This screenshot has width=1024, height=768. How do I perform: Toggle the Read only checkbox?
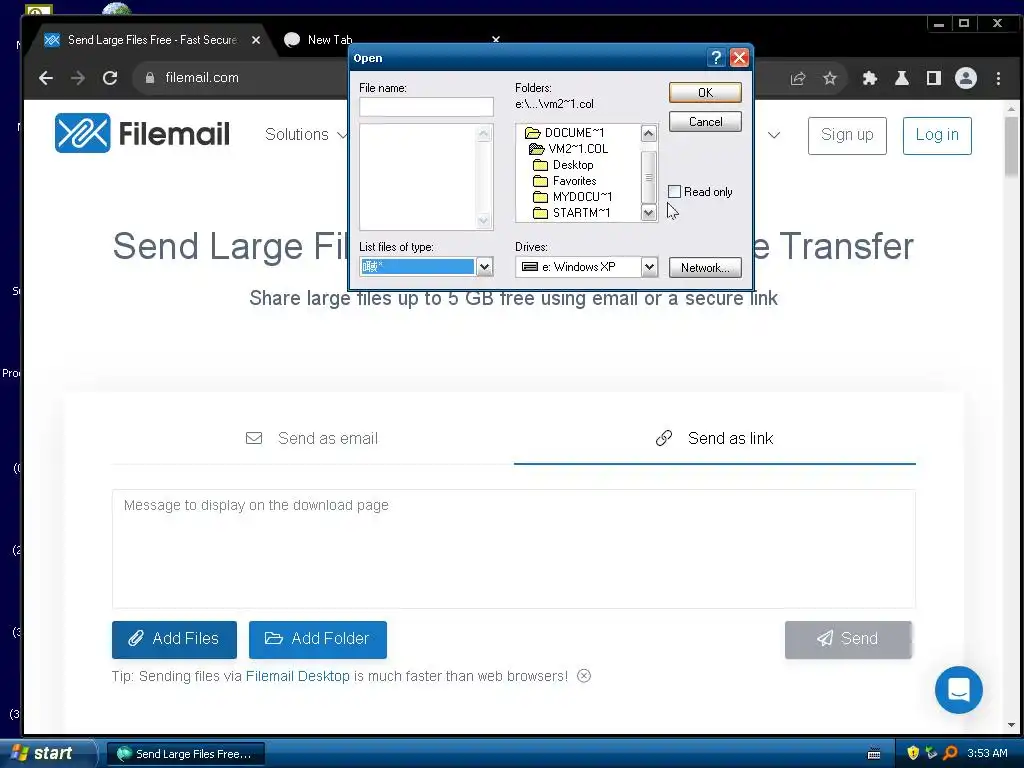click(675, 191)
